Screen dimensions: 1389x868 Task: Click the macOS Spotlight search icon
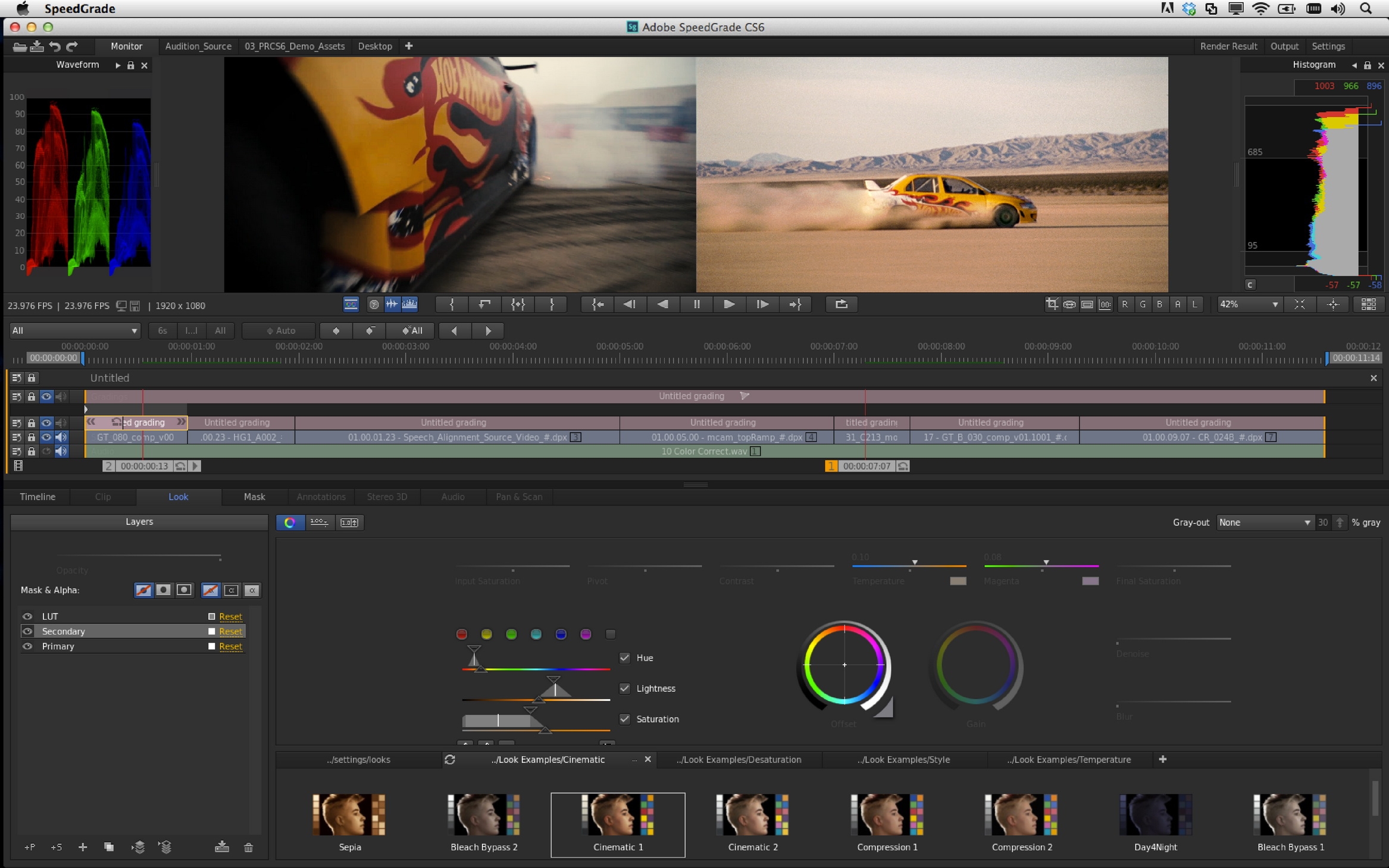coord(1366,8)
